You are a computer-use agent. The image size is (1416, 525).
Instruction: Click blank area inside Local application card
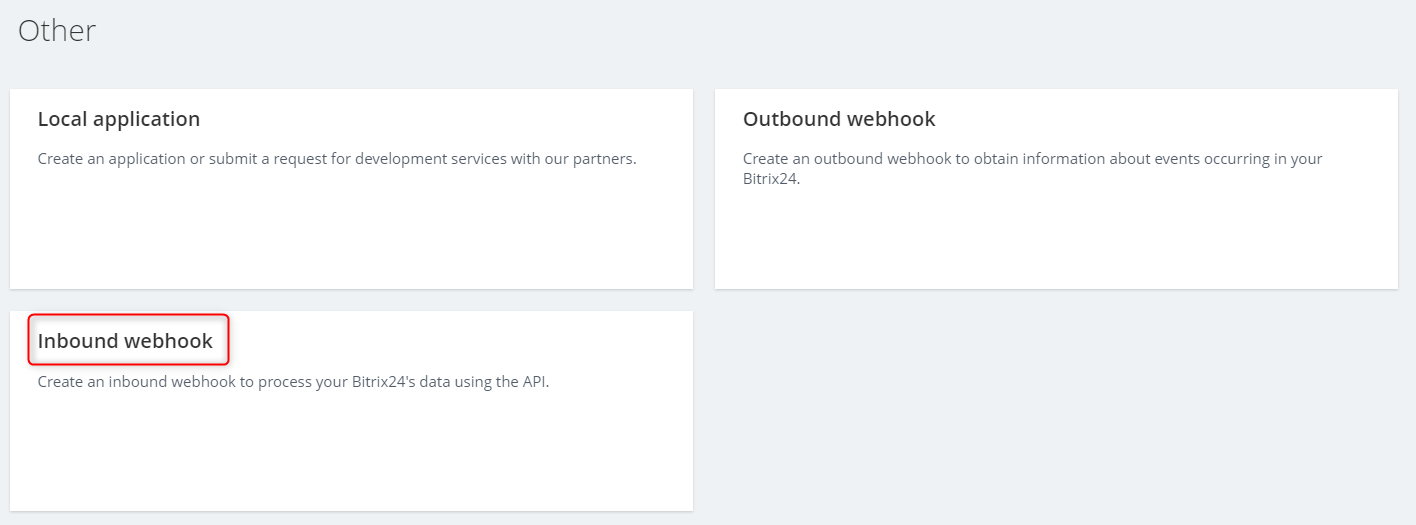tap(351, 235)
